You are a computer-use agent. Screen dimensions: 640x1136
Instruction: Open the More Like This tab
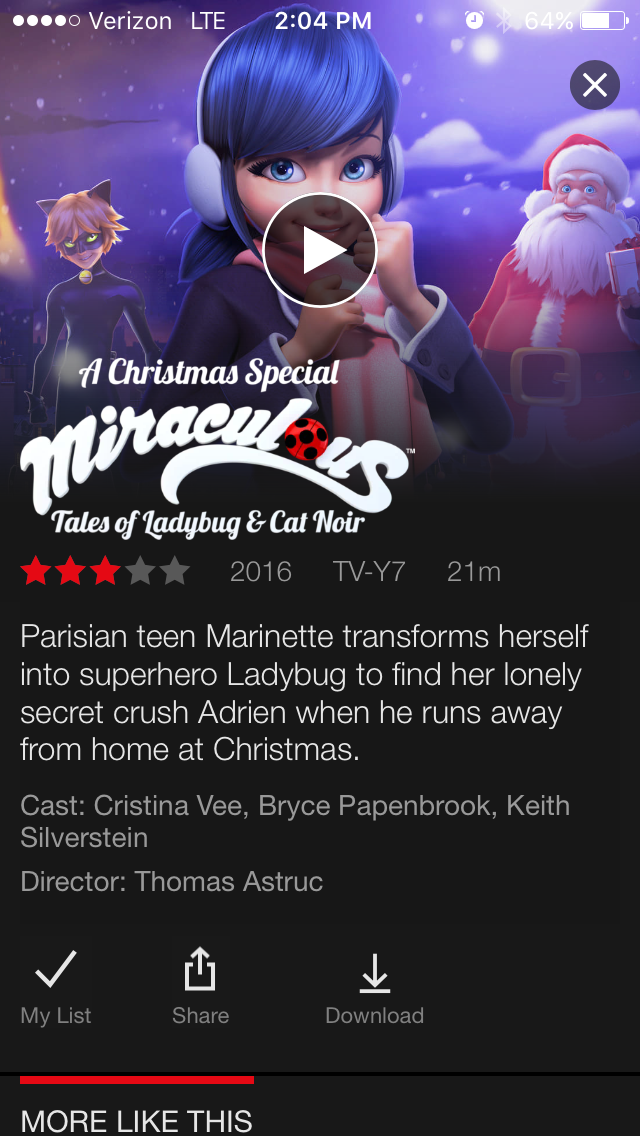(x=136, y=1120)
